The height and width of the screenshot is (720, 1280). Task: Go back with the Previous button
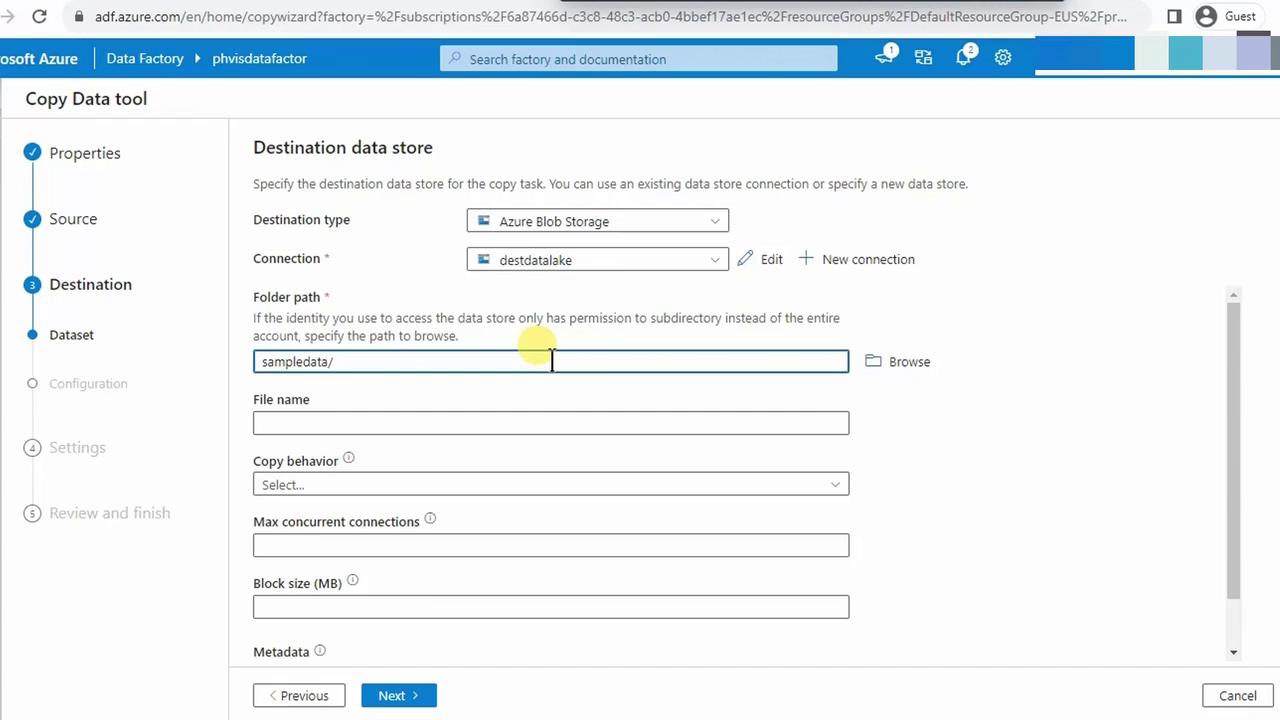pos(299,696)
